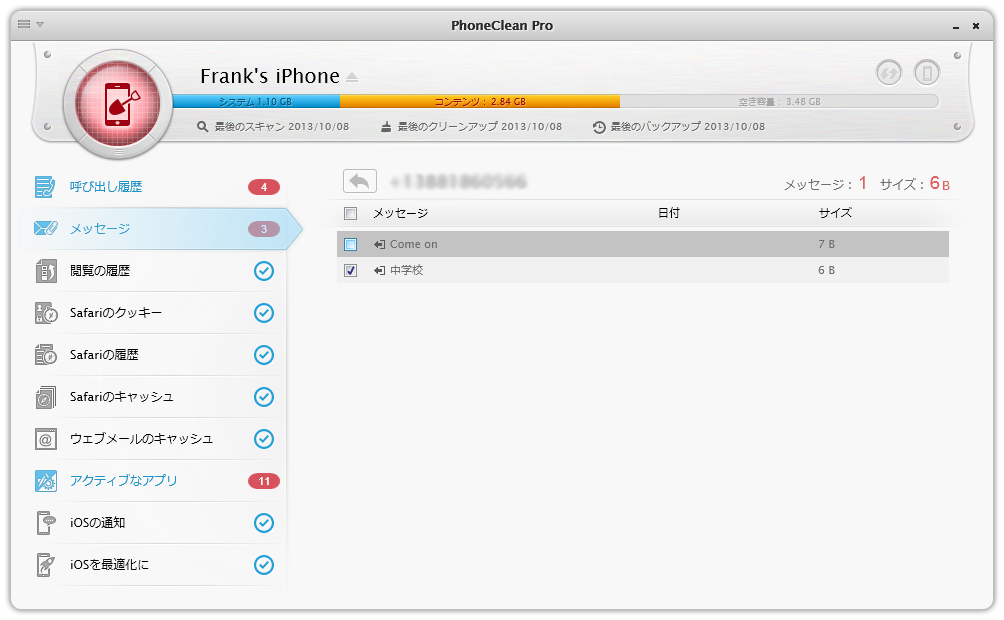Open アクティブなアプリ category
This screenshot has height=620, width=1004.
(x=124, y=481)
